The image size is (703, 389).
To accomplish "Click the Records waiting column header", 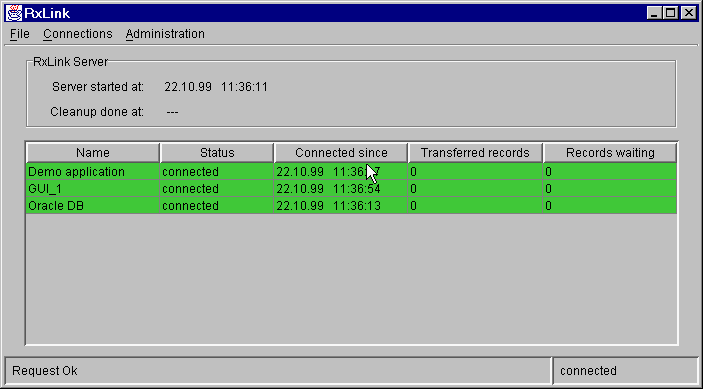I will click(x=610, y=153).
